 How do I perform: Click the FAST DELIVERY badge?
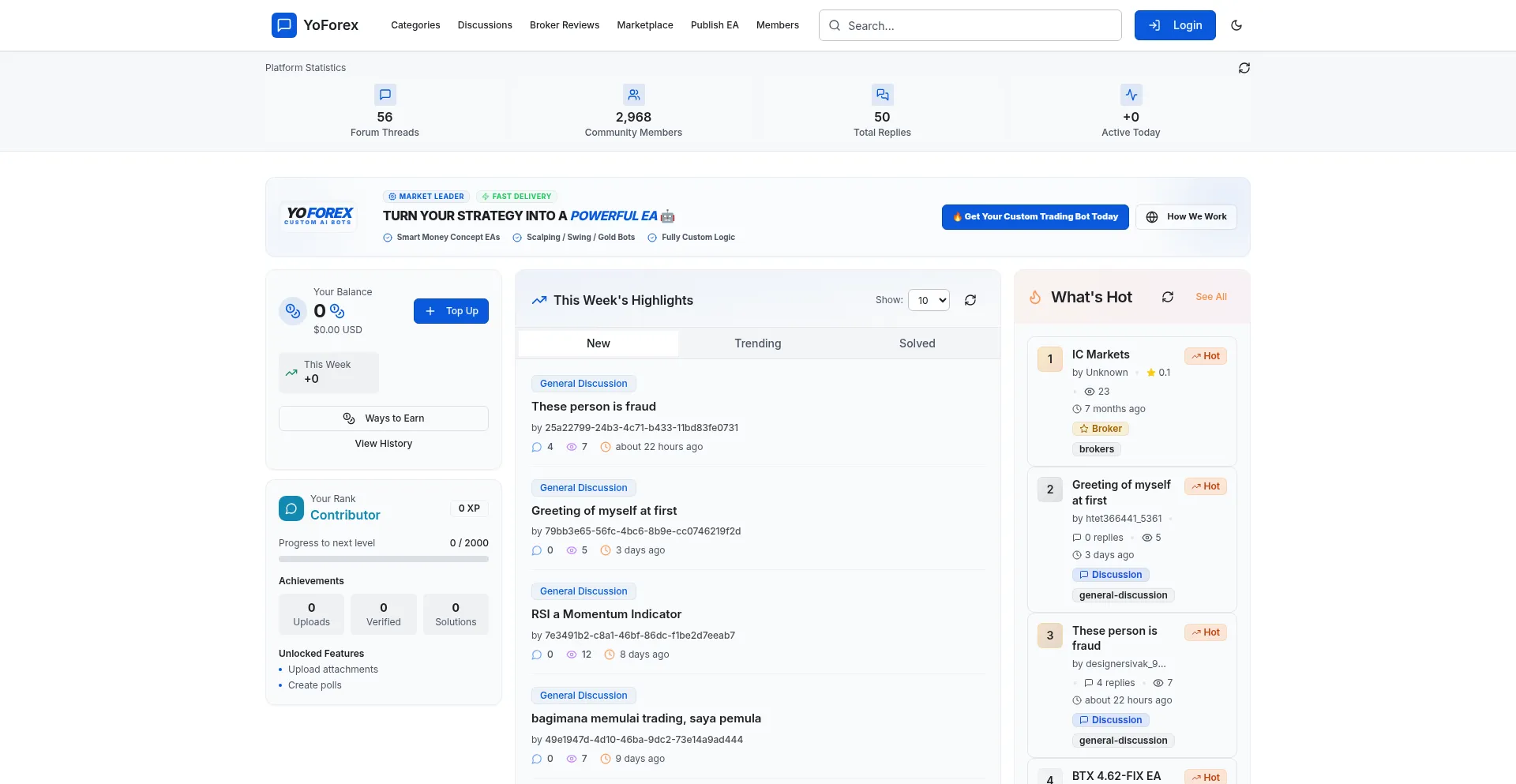516,197
